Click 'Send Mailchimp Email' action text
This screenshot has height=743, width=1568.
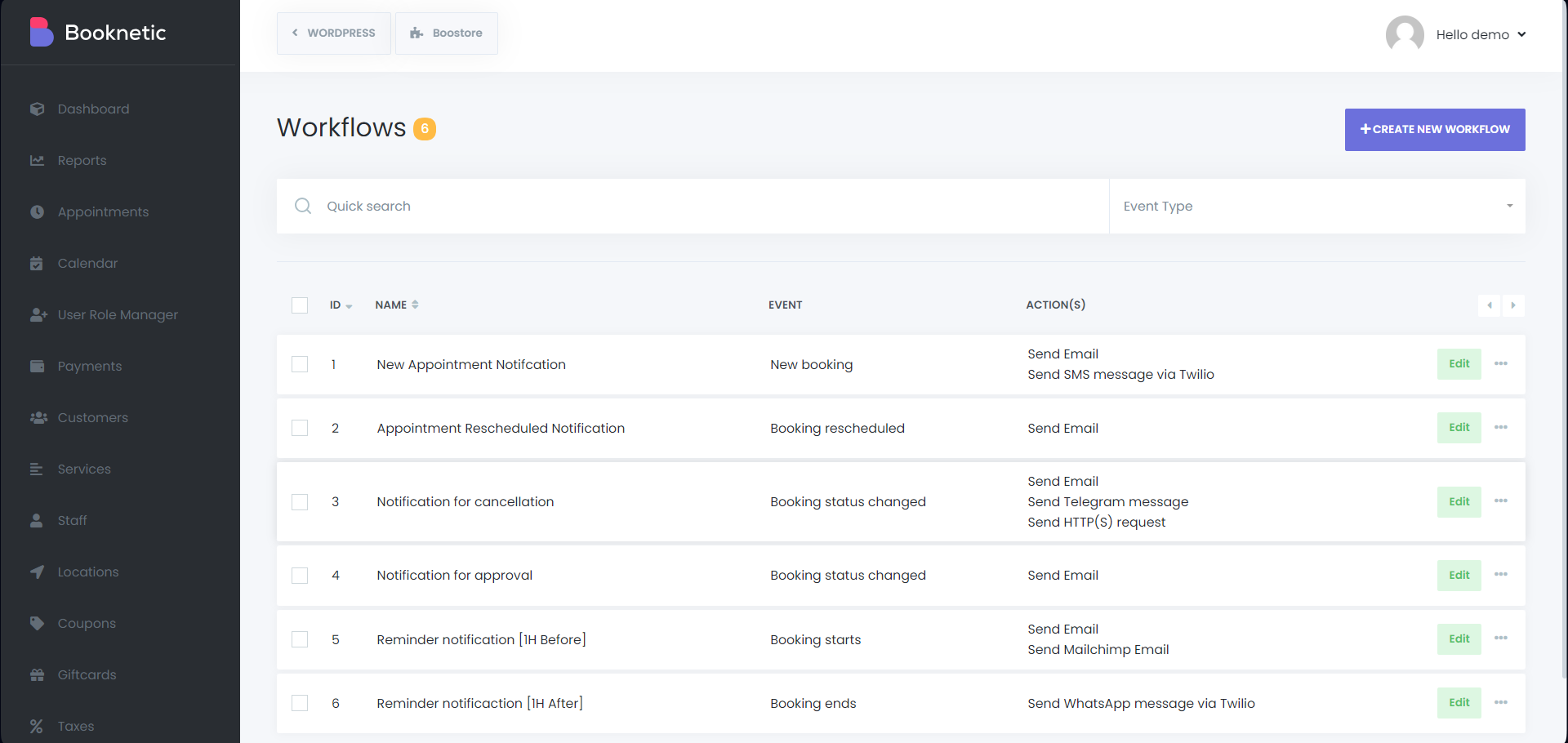click(1098, 650)
